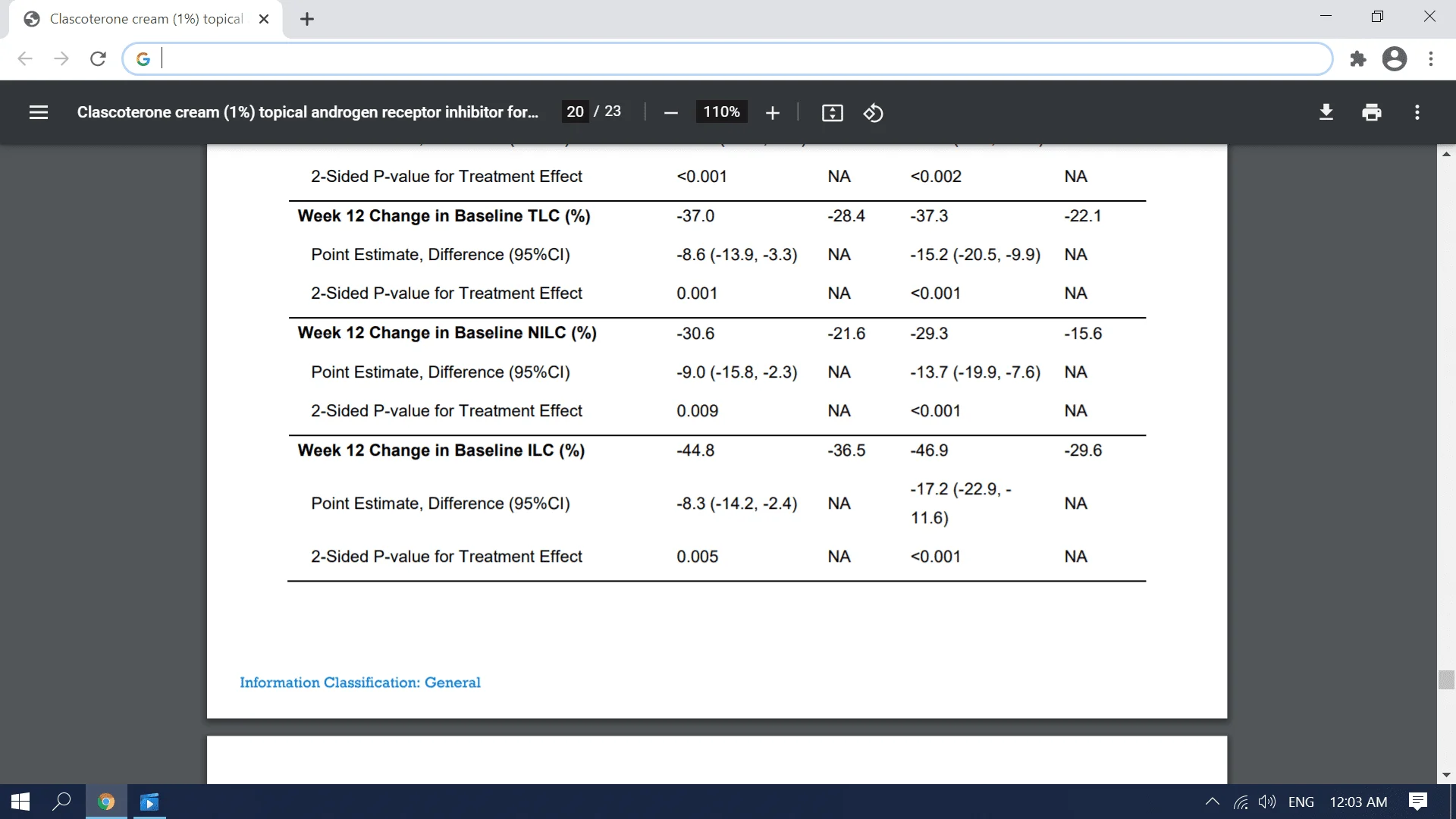
Task: Open Windows taskbar search
Action: [62, 802]
